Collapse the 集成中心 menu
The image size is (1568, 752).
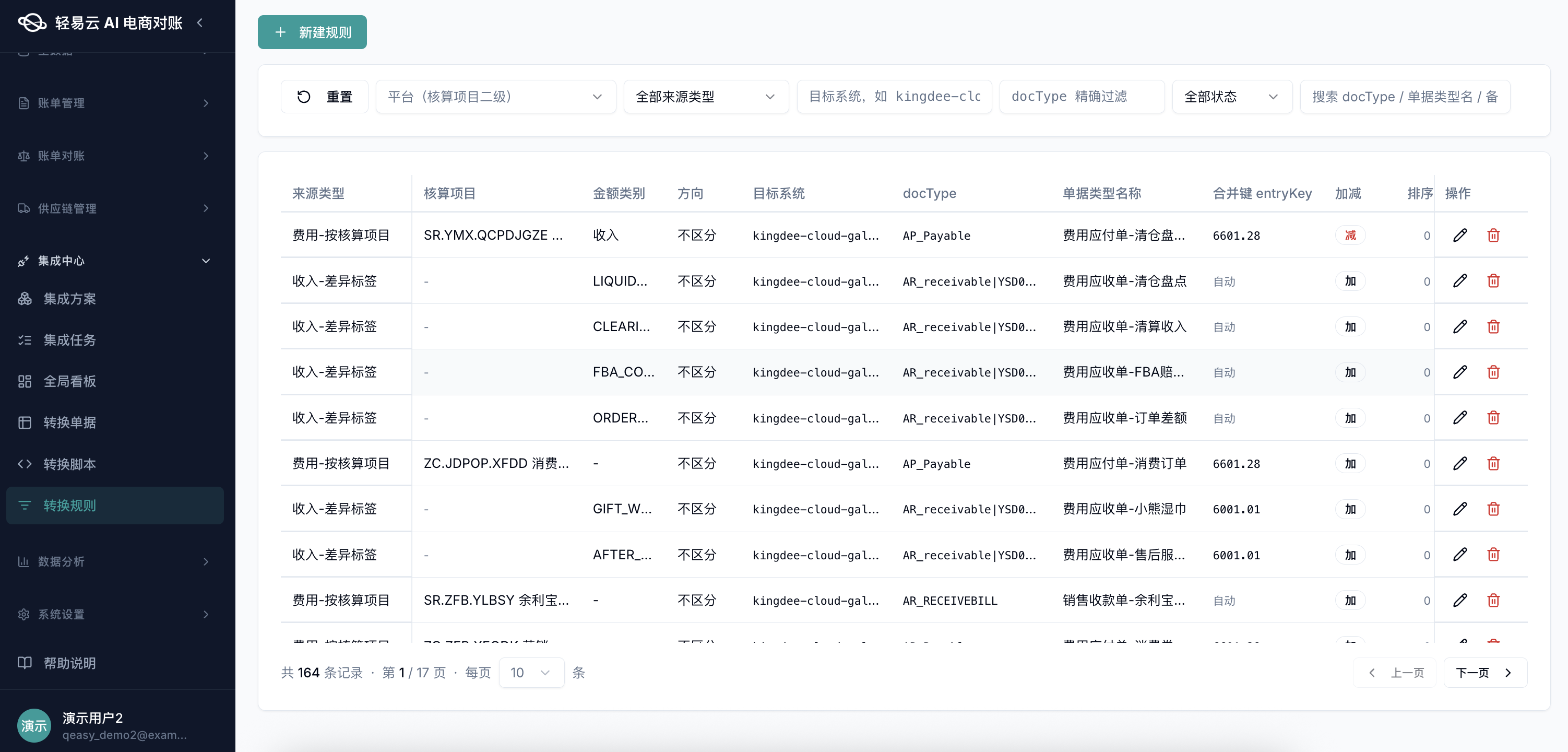114,261
